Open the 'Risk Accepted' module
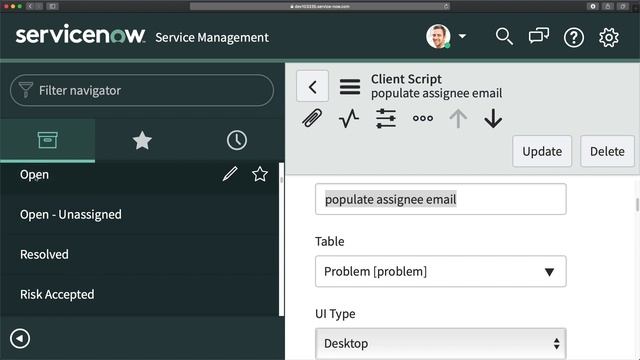The image size is (640, 360). pyautogui.click(x=57, y=294)
